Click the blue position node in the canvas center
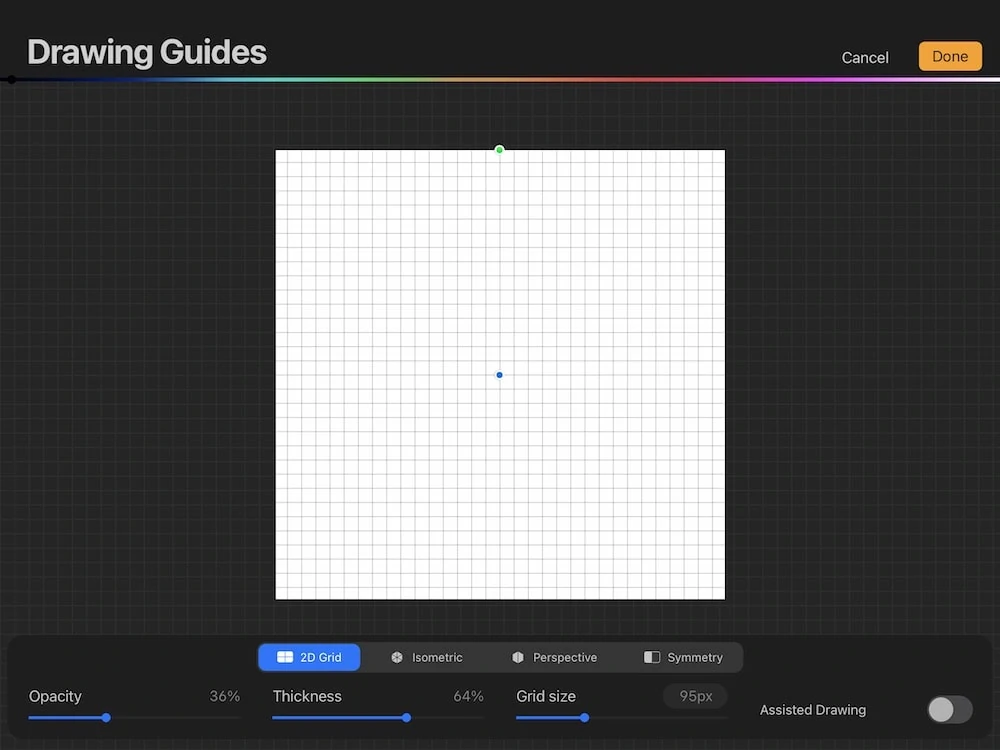The height and width of the screenshot is (750, 1000). pyautogui.click(x=499, y=375)
